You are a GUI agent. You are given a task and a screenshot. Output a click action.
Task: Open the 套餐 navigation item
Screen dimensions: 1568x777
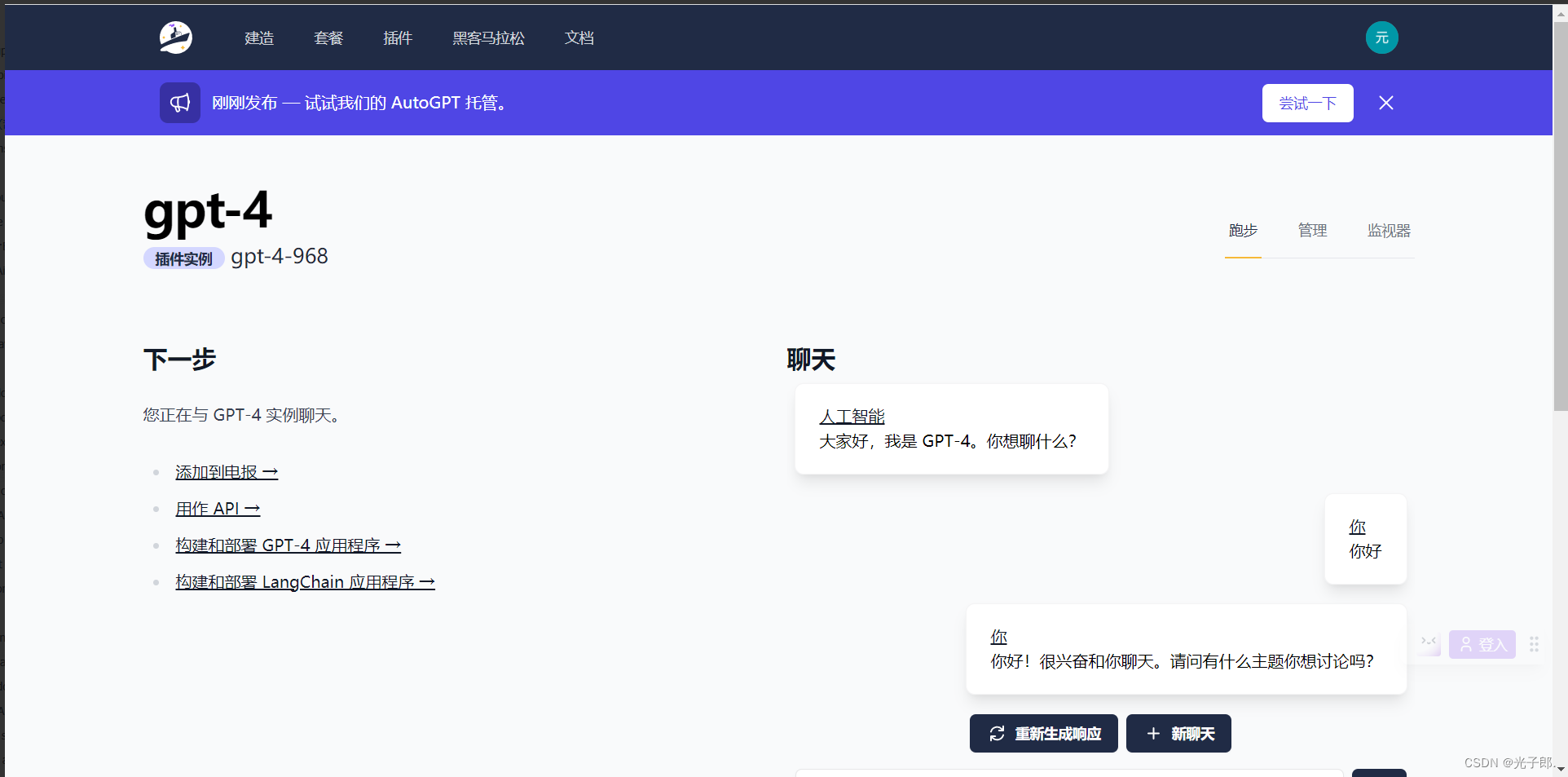pyautogui.click(x=328, y=38)
